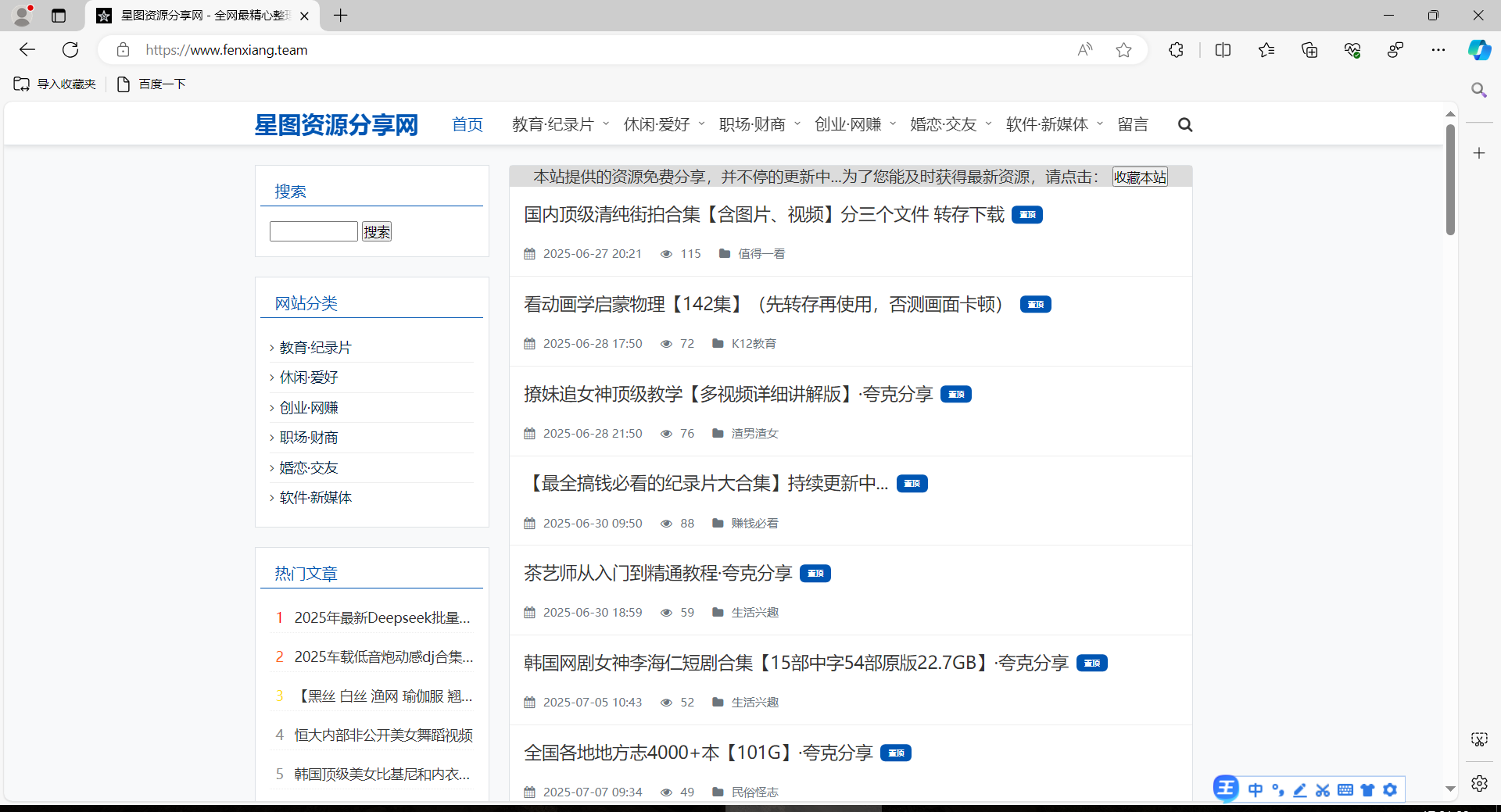Toggle IME punctuation mode
Image resolution: width=1501 pixels, height=812 pixels.
point(1277,790)
